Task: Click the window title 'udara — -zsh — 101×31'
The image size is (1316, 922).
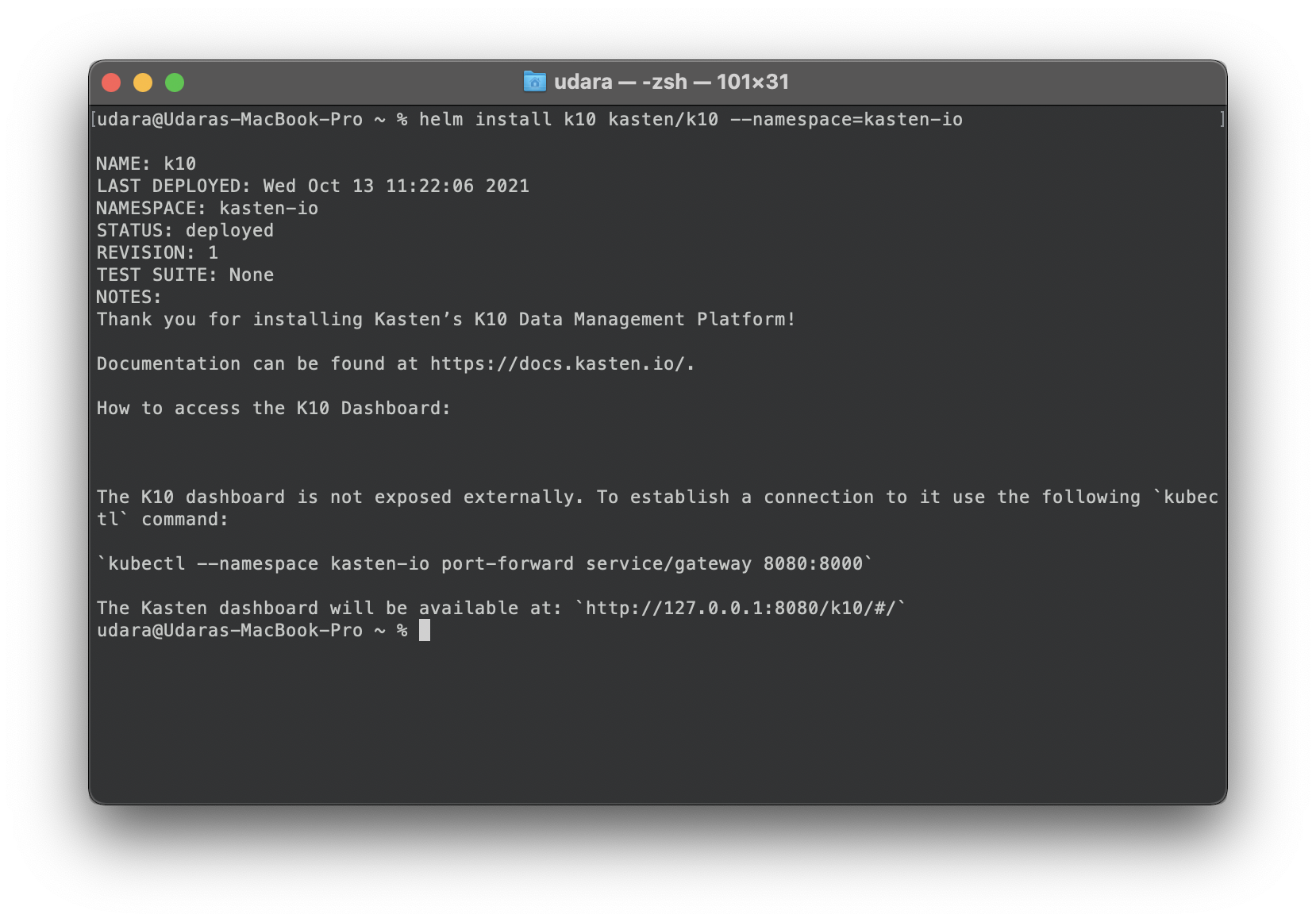Action: (671, 82)
